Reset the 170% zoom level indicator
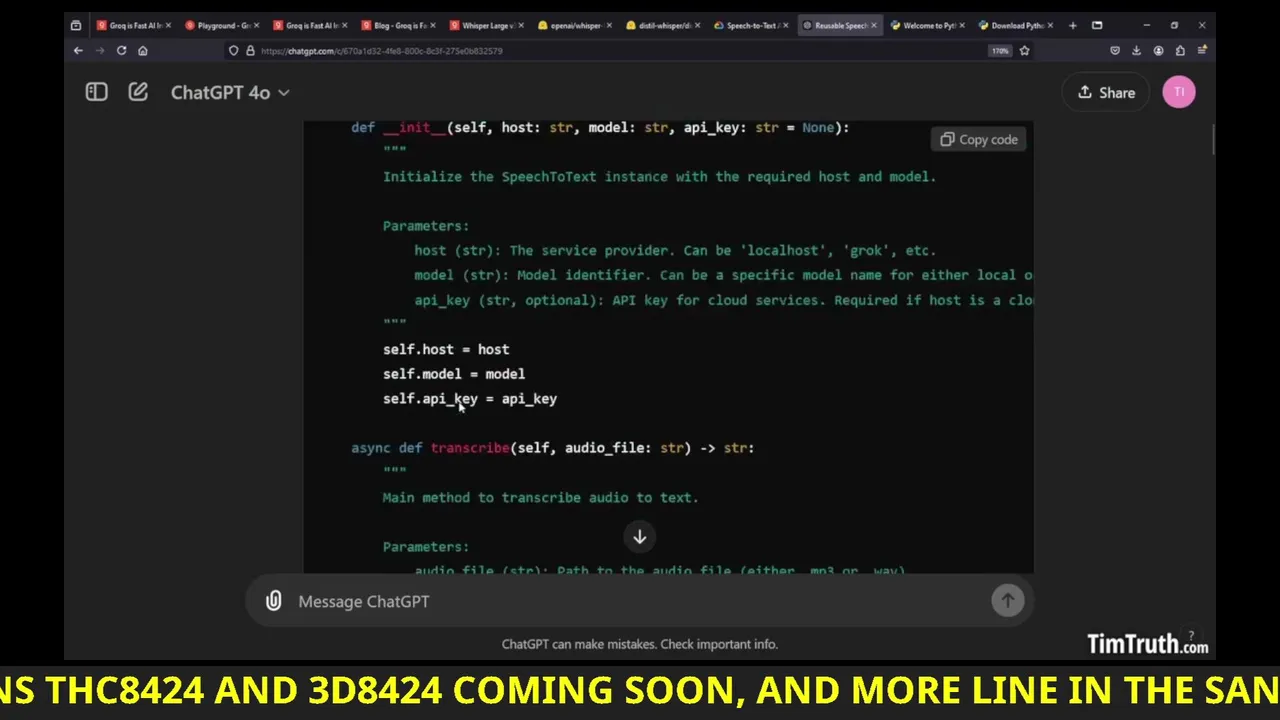 (999, 50)
